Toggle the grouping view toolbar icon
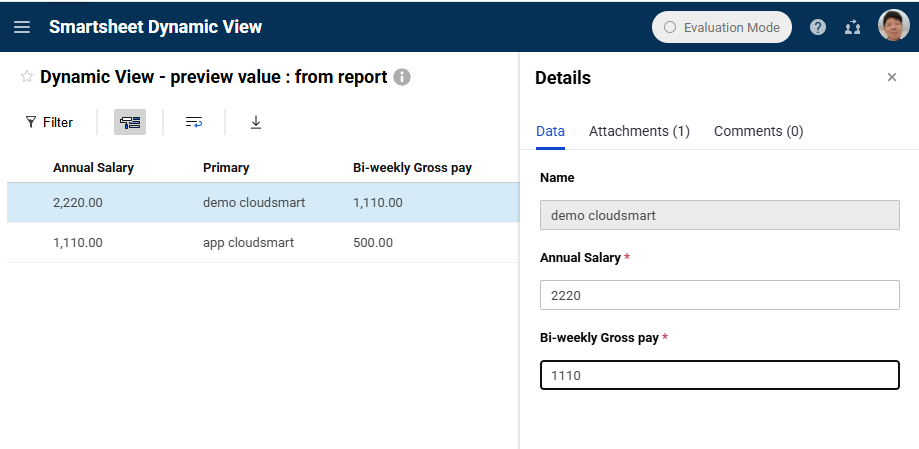The height and width of the screenshot is (449, 919). pyautogui.click(x=130, y=122)
